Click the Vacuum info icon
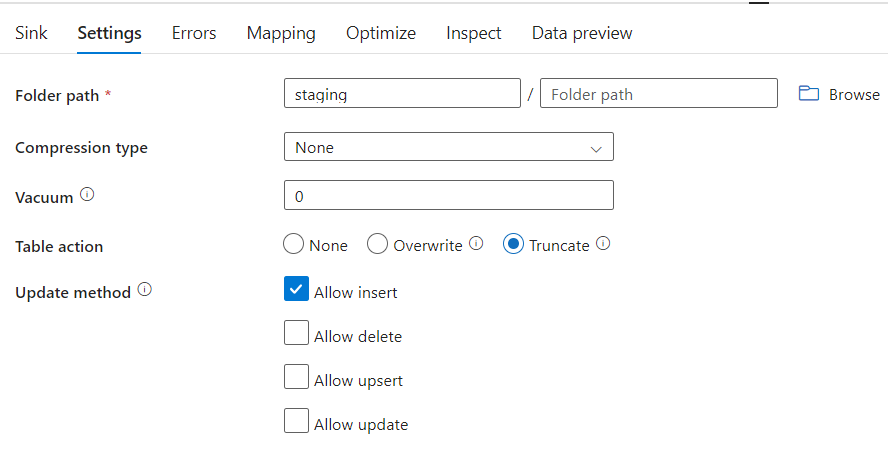 point(87,196)
